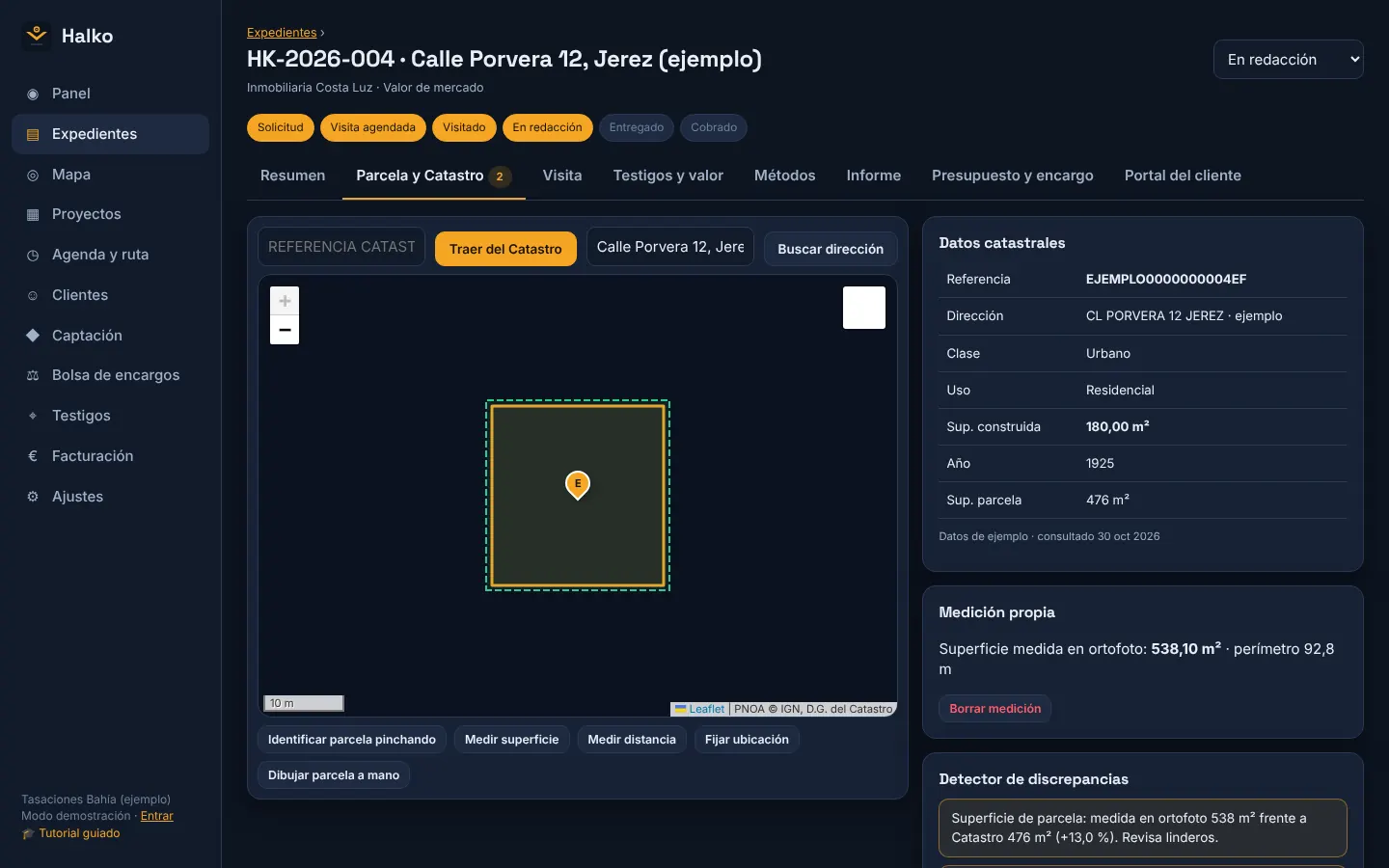Viewport: 1389px width, 868px height.
Task: Click the Halko logo icon
Action: point(37,36)
